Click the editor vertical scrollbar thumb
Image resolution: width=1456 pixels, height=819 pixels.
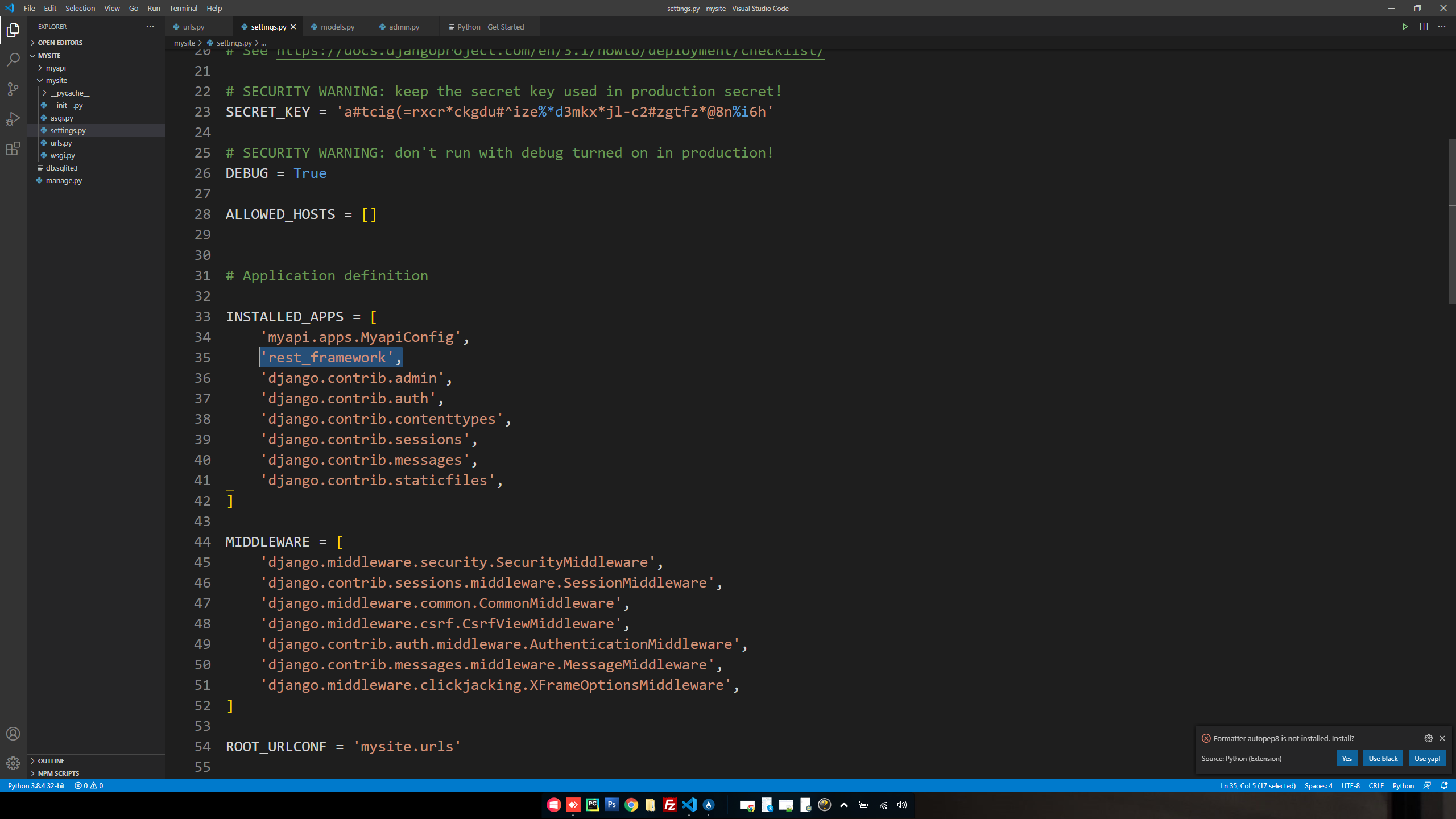(1452, 221)
